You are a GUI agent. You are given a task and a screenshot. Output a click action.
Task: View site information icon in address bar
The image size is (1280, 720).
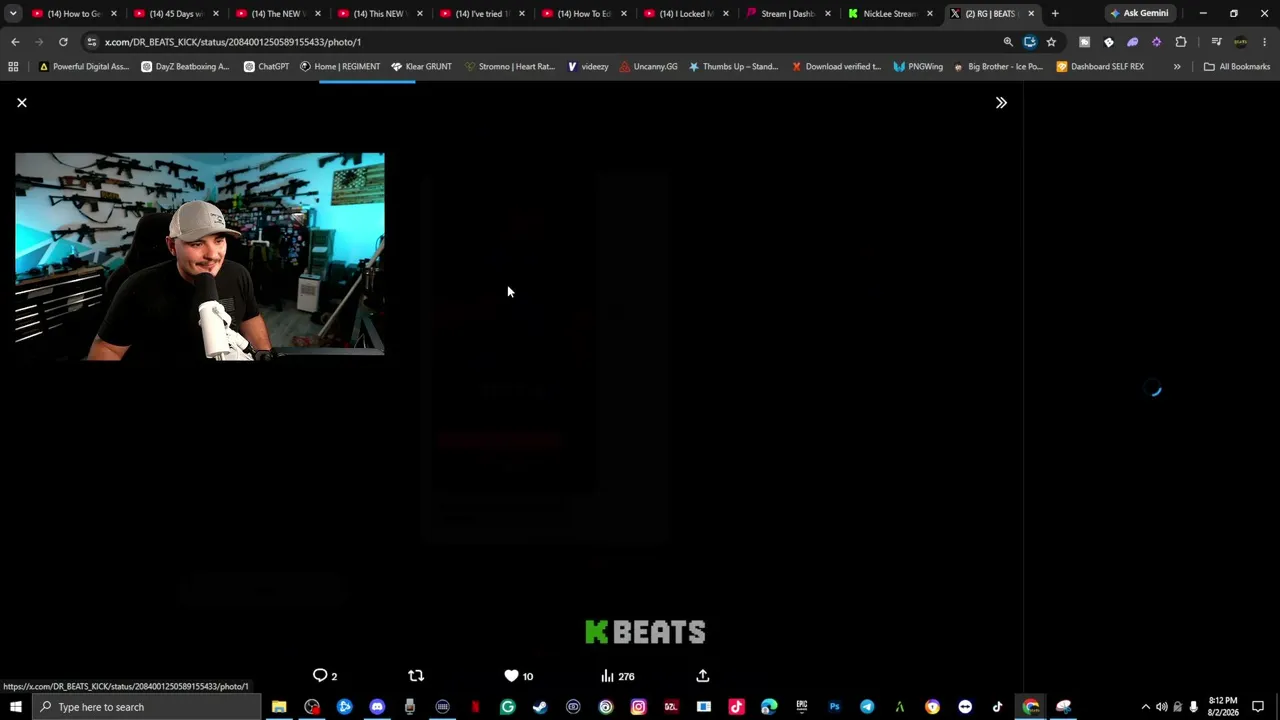tap(92, 42)
